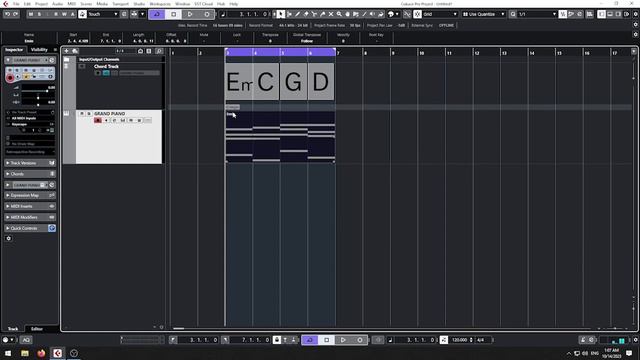This screenshot has height=360, width=640.
Task: Open the MIDI menu
Action: point(71,4)
